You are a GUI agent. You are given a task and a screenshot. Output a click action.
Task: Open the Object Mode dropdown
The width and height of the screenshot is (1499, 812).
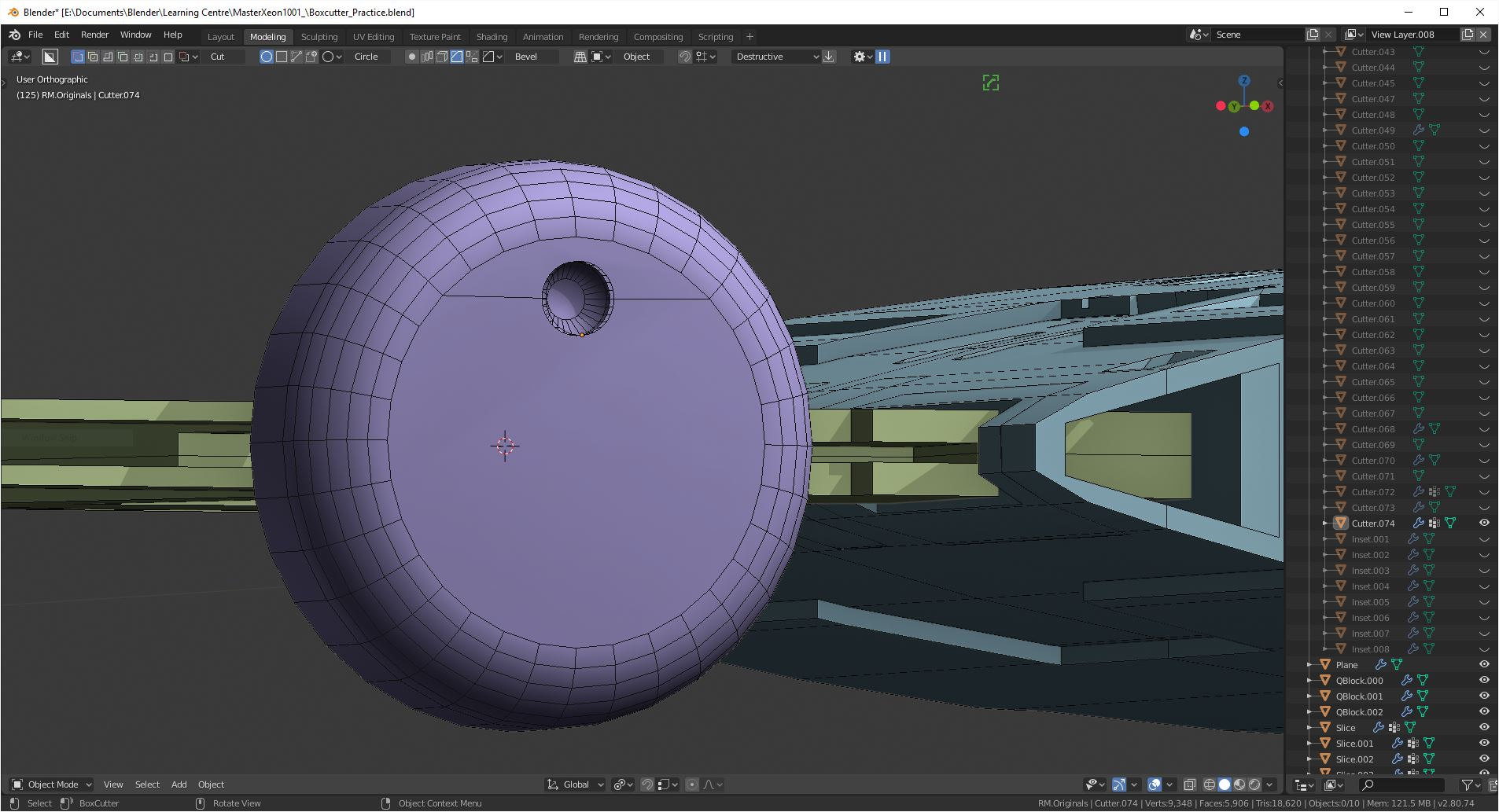[52, 784]
